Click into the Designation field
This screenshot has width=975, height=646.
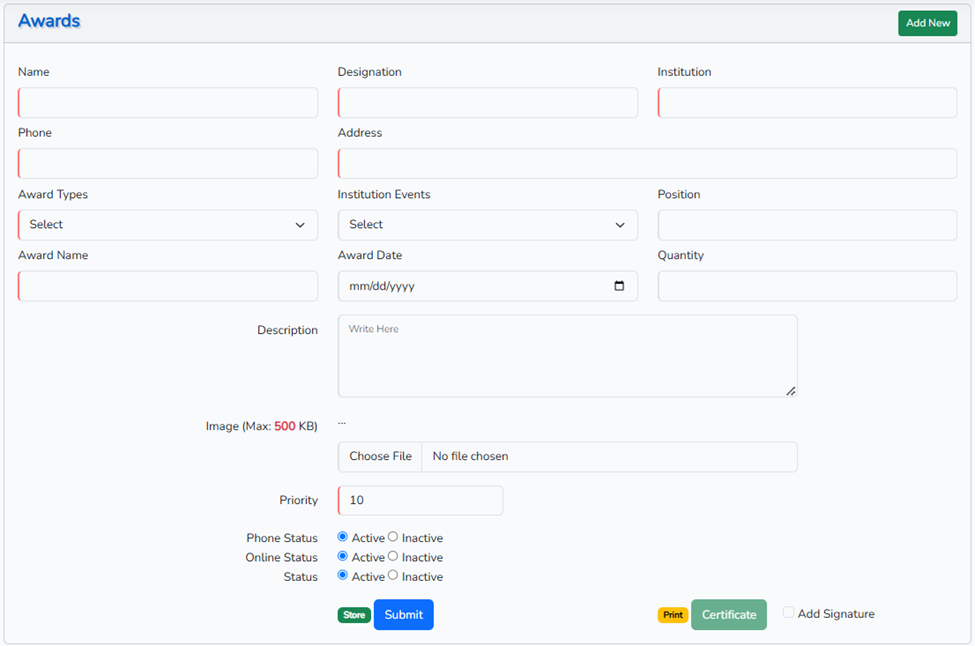pyautogui.click(x=487, y=103)
